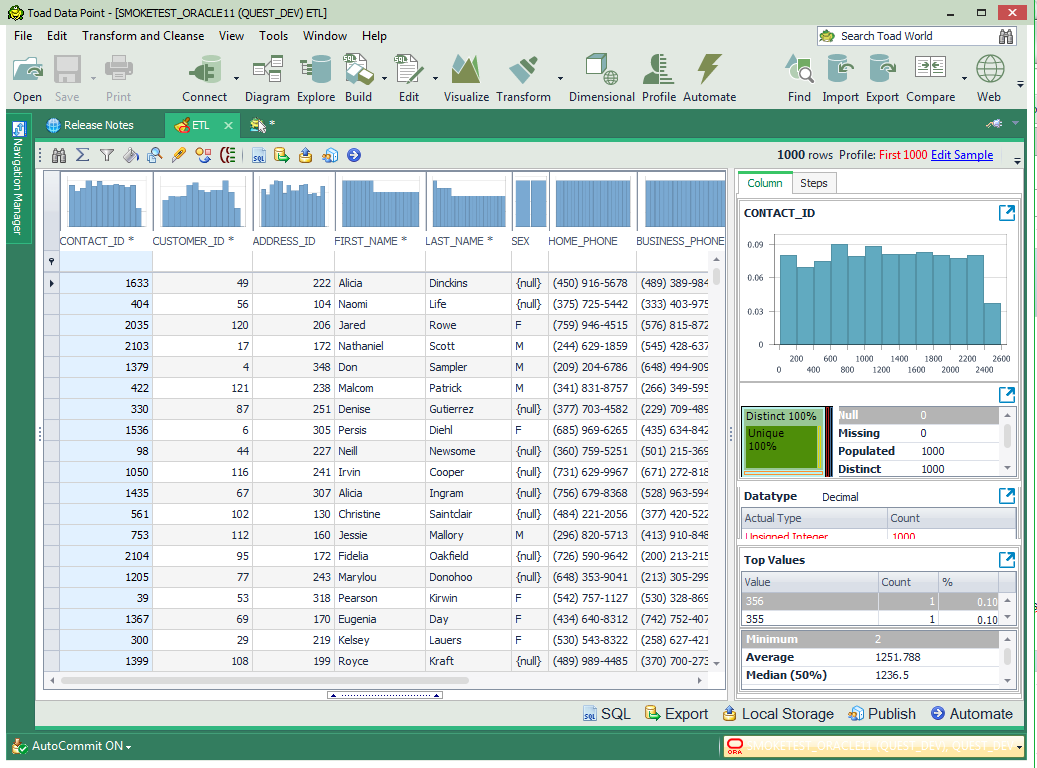This screenshot has height=768, width=1037.
Task: Open the Navigation Manager side panel
Action: click(18, 179)
